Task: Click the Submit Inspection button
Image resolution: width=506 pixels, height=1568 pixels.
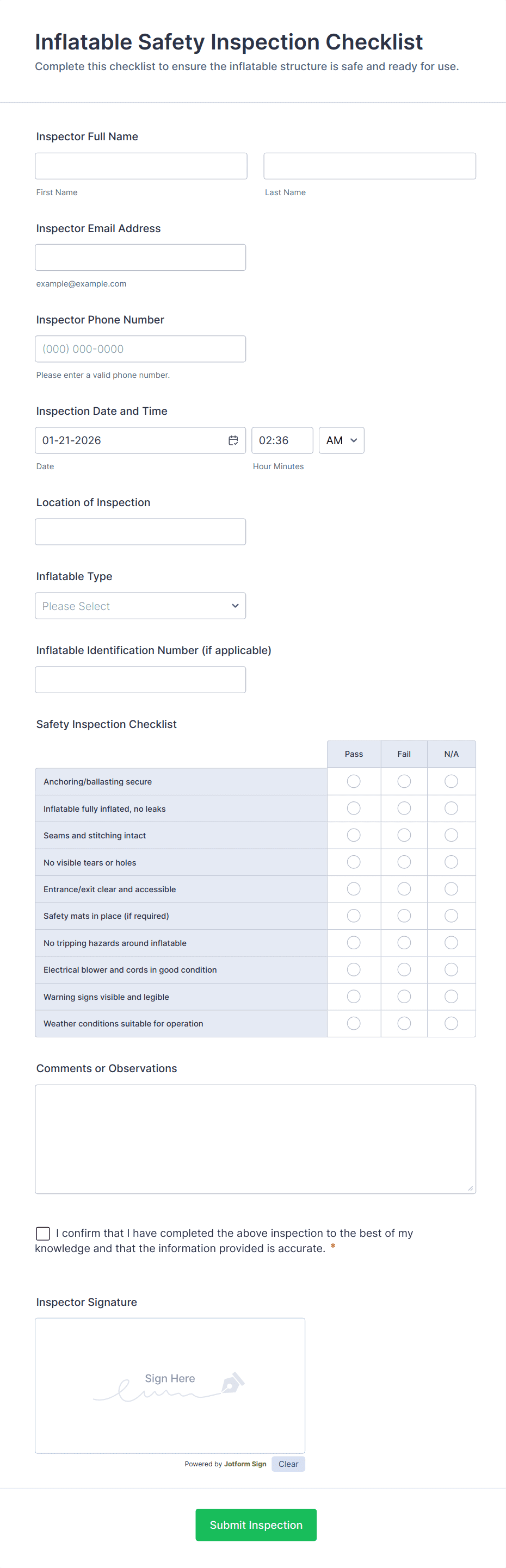Action: 256,1524
